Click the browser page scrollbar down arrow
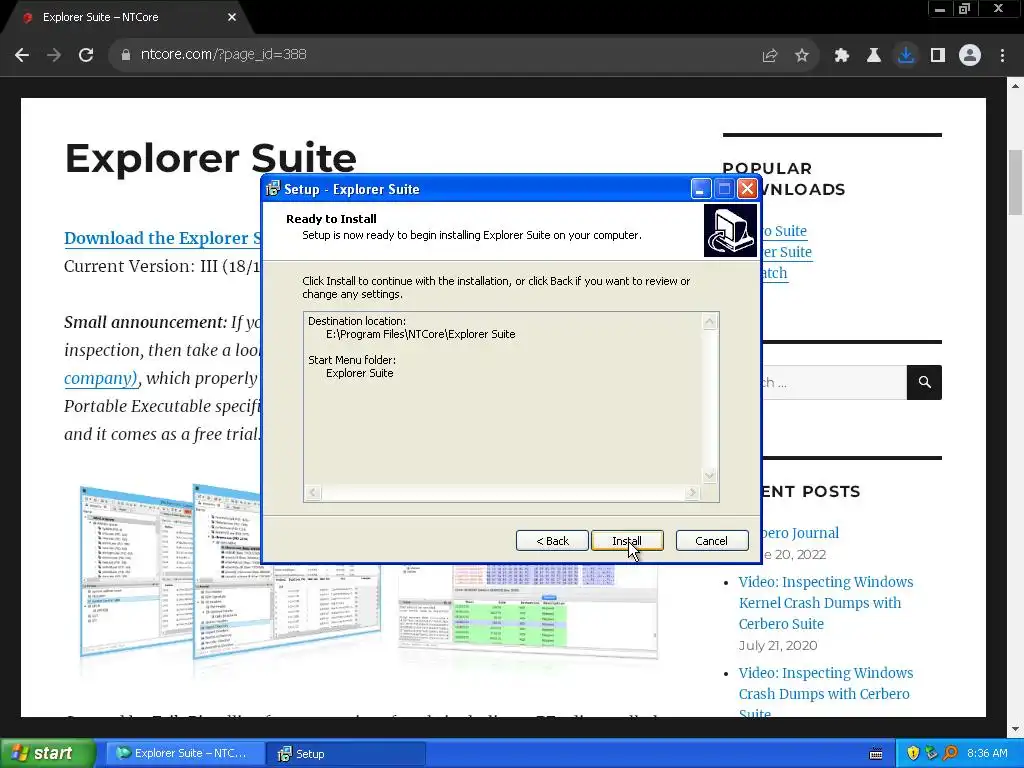This screenshot has height=768, width=1024. tap(1015, 728)
